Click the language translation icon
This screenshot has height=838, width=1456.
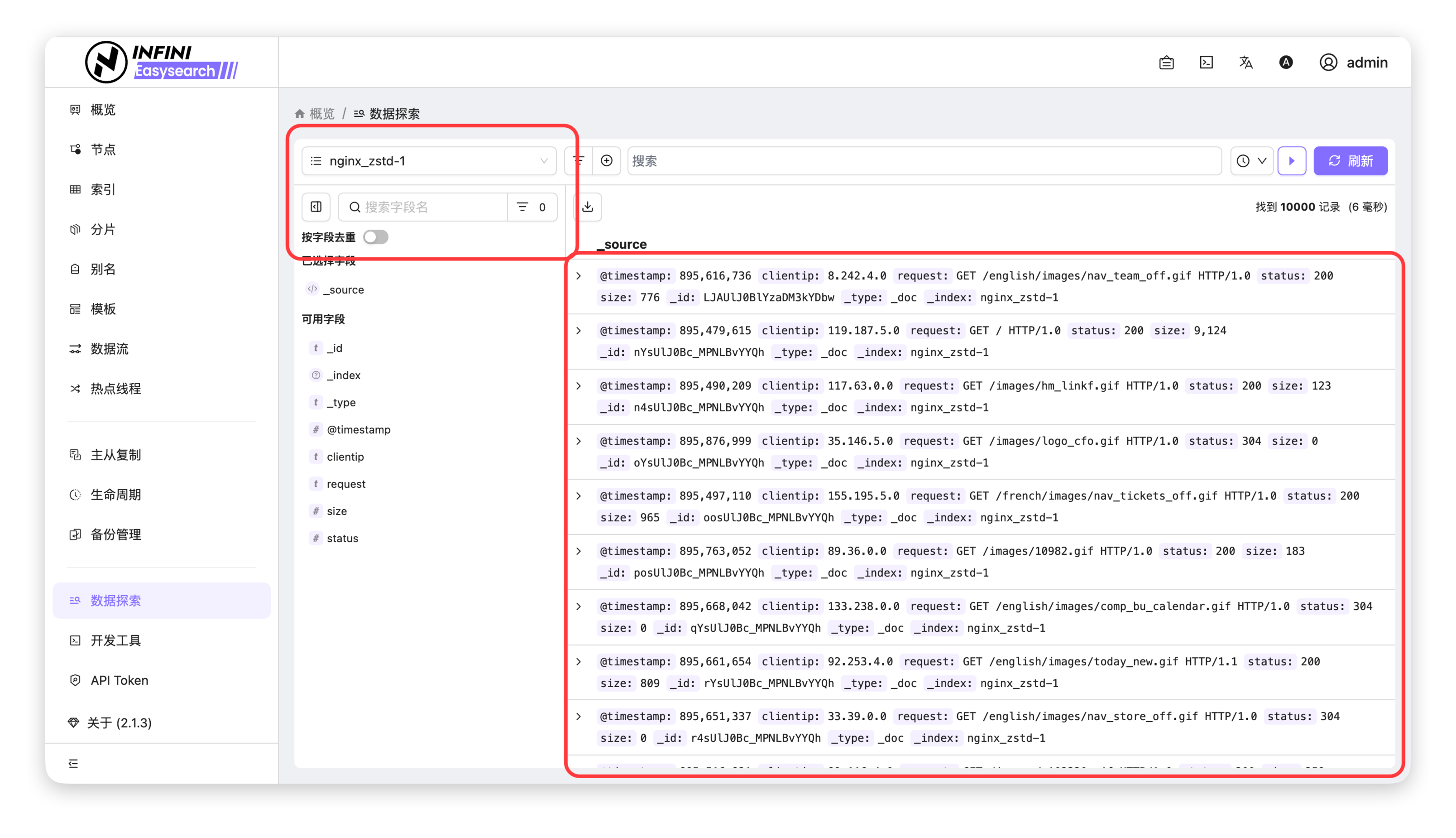[x=1245, y=62]
